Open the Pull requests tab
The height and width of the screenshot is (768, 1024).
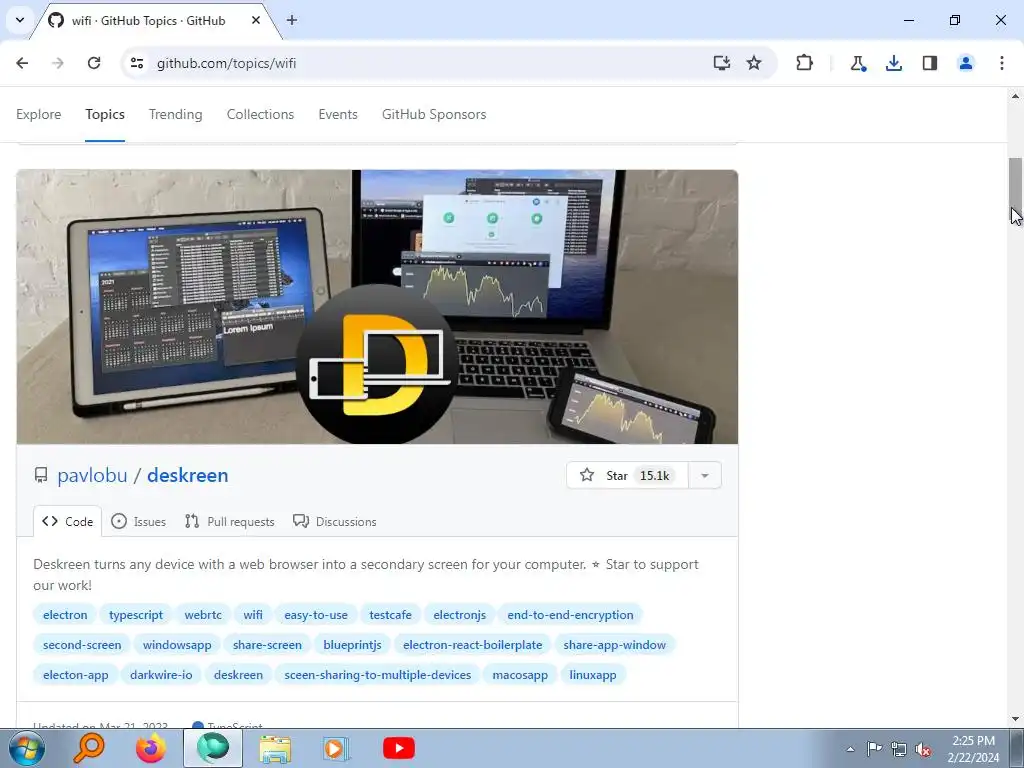click(x=229, y=522)
